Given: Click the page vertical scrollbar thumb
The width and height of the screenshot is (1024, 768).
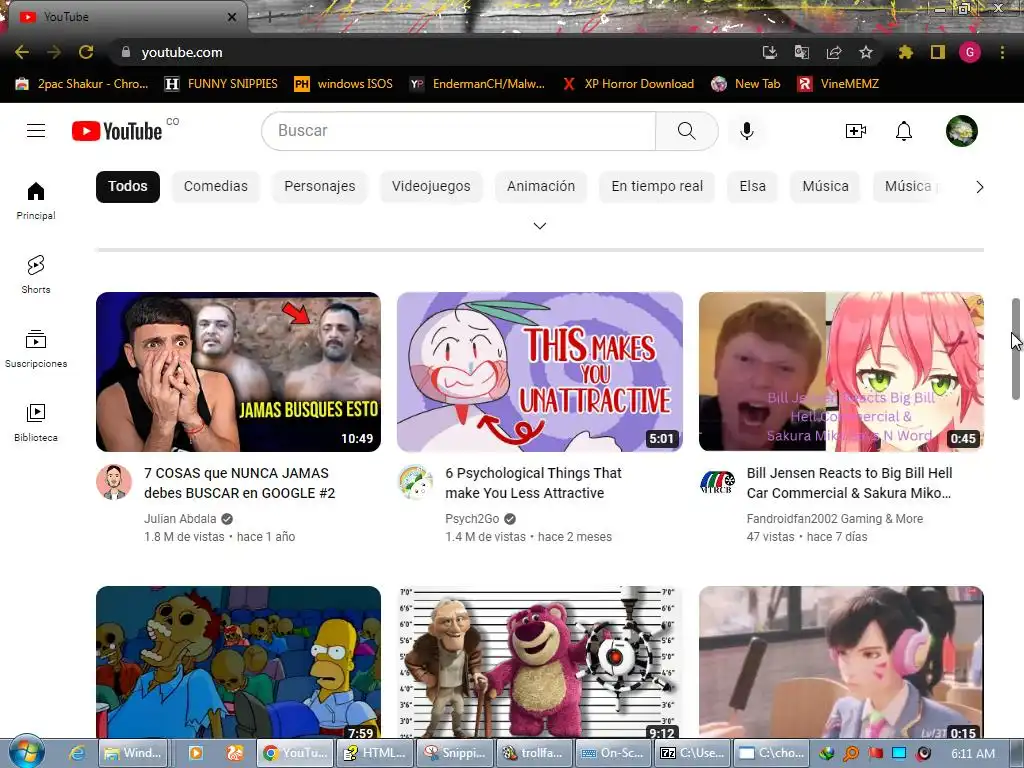Looking at the screenshot, I should click(x=1016, y=349).
